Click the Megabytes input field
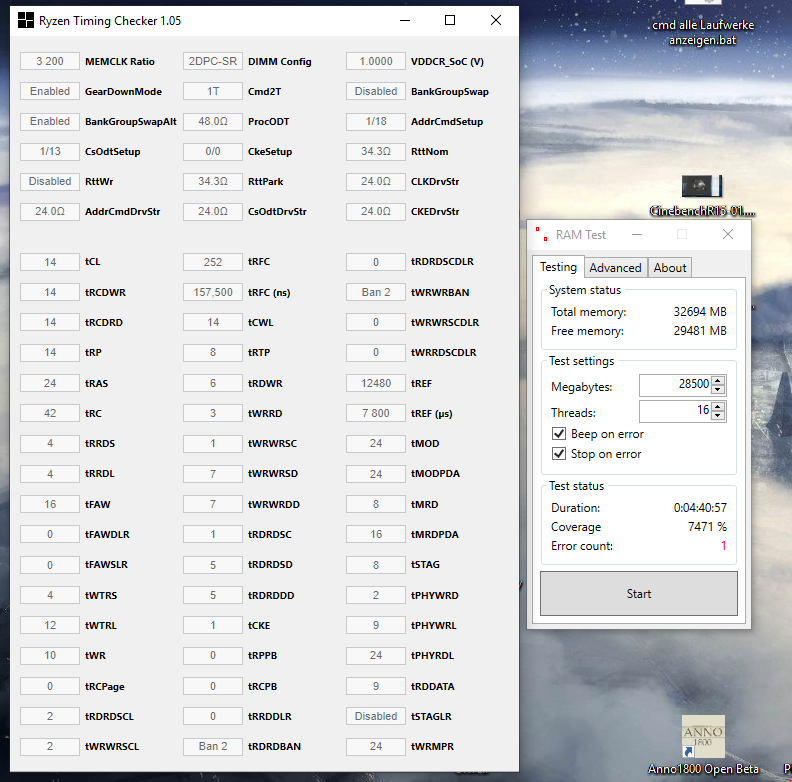792x782 pixels. click(675, 385)
